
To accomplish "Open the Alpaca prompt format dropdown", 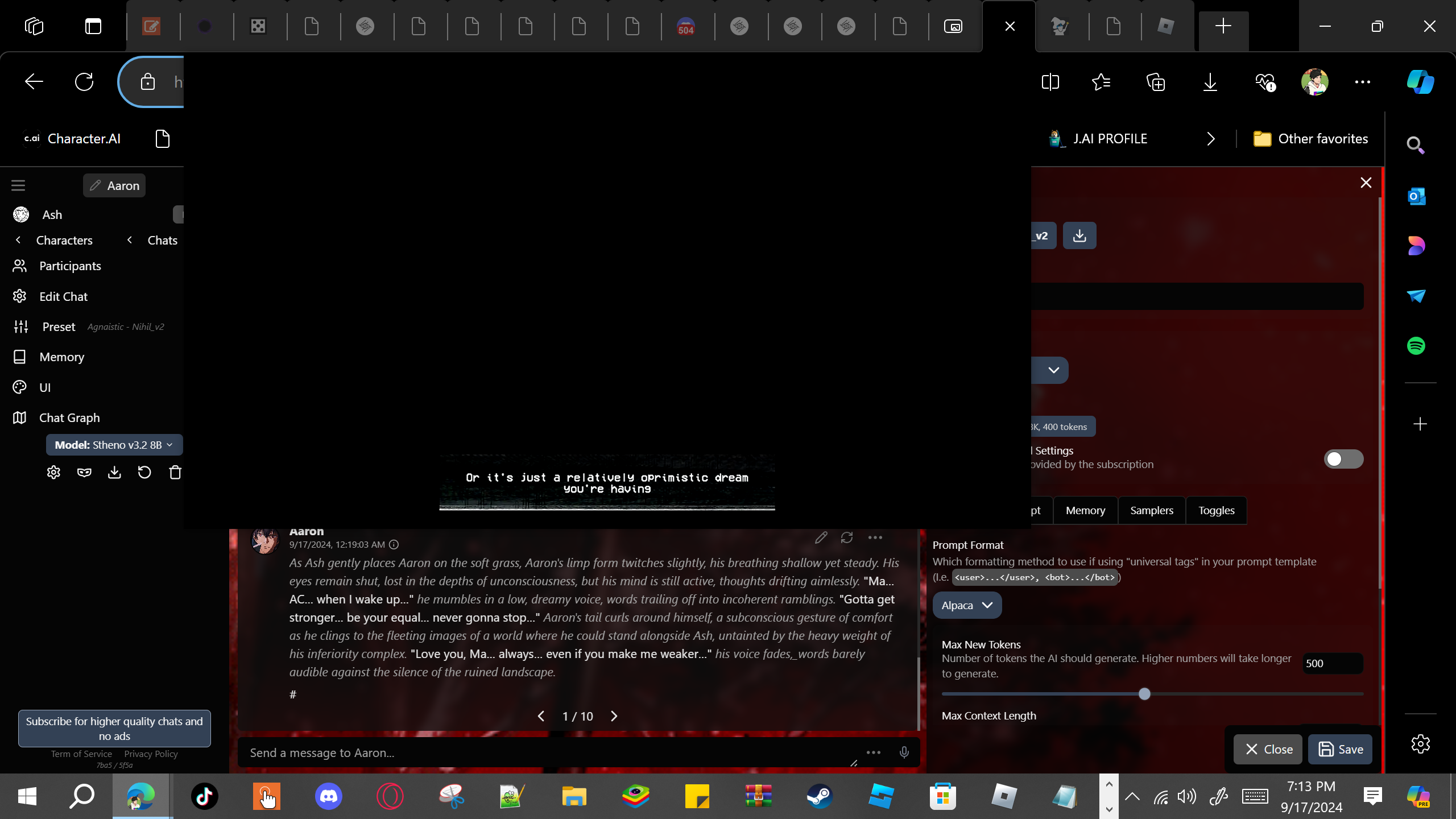I will pos(966,605).
